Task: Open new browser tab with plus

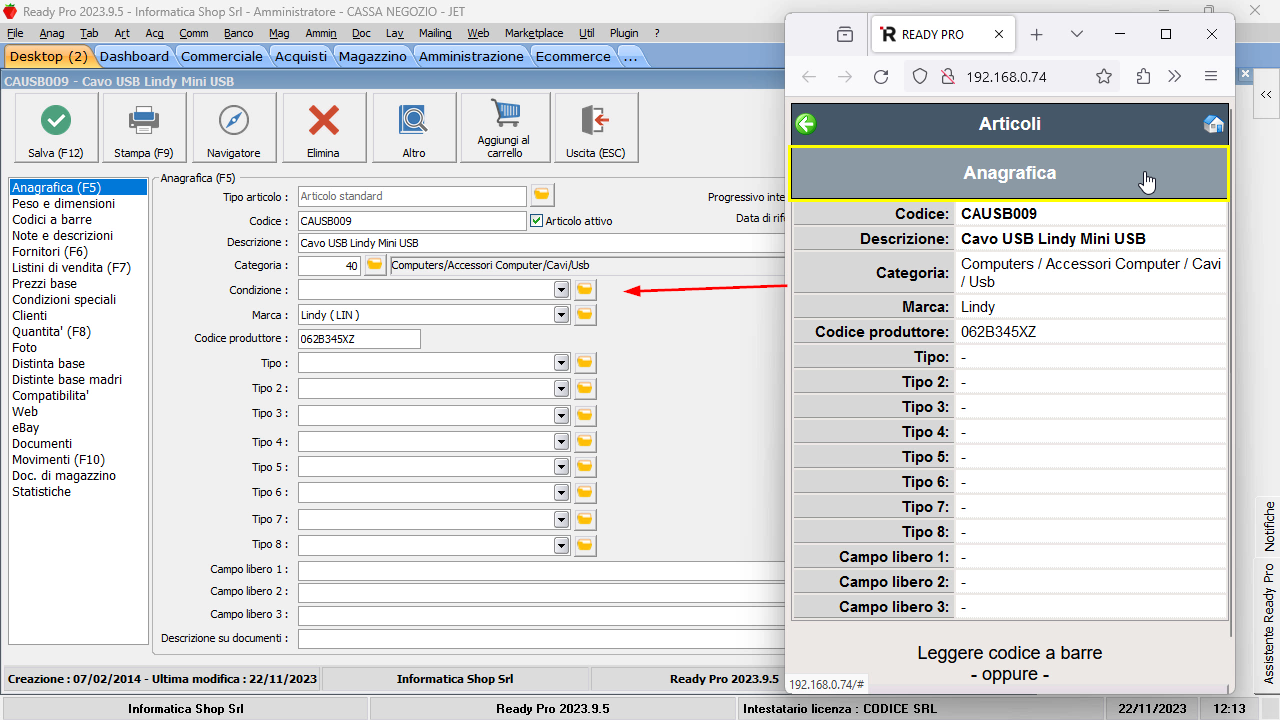Action: click(x=1036, y=34)
